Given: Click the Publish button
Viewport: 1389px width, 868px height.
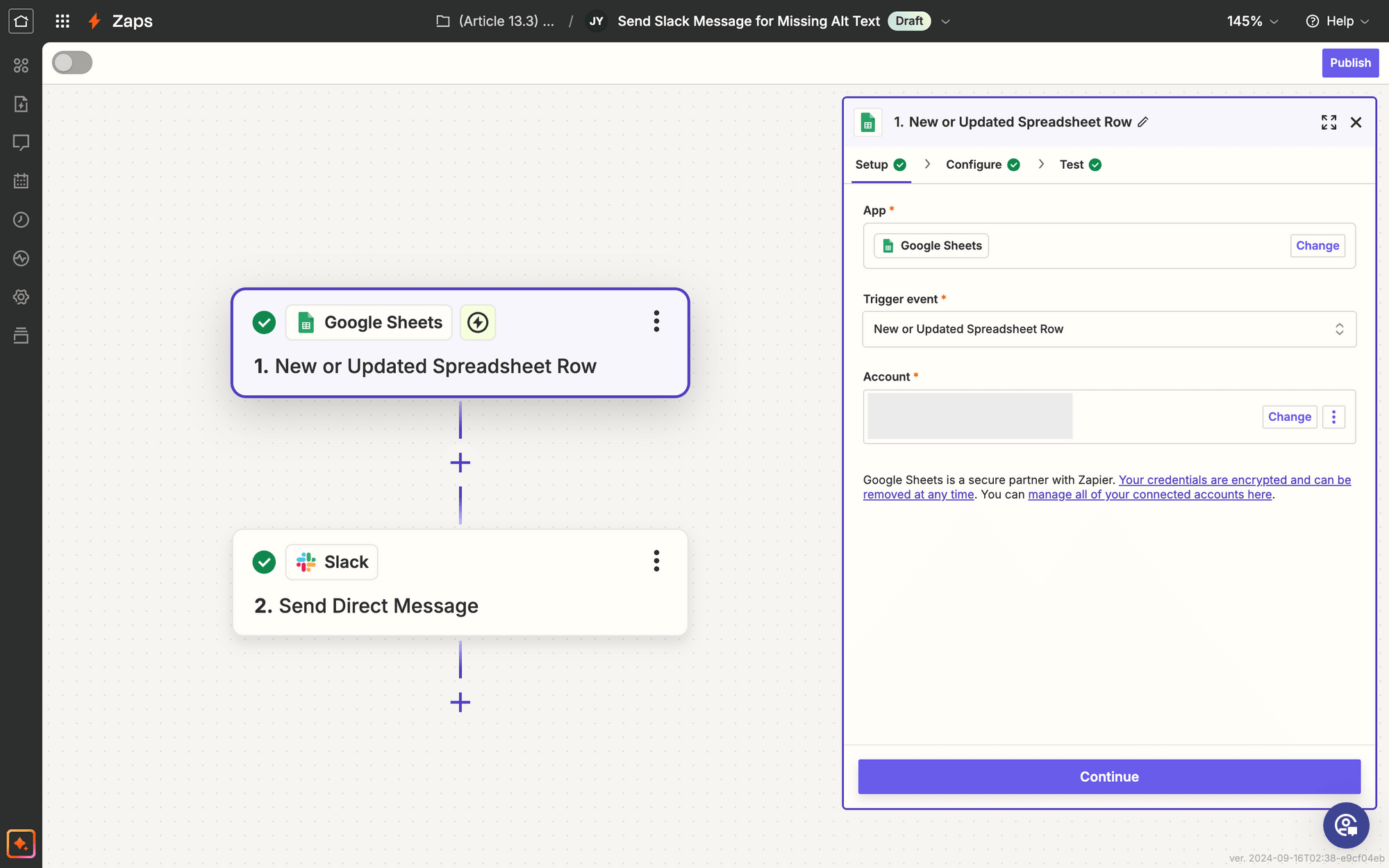Looking at the screenshot, I should [x=1350, y=62].
